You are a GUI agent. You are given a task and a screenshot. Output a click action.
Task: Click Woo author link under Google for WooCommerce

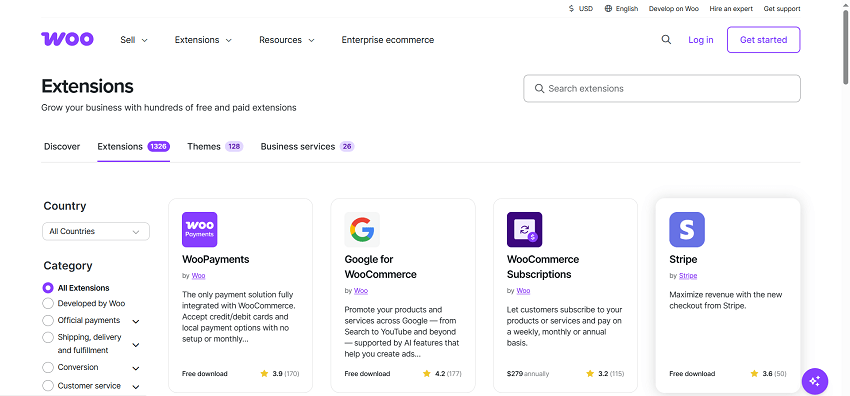pos(361,291)
